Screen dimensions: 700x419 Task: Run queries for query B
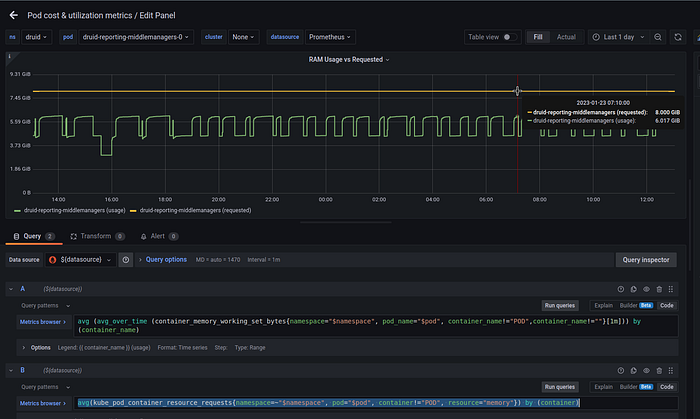click(x=560, y=387)
